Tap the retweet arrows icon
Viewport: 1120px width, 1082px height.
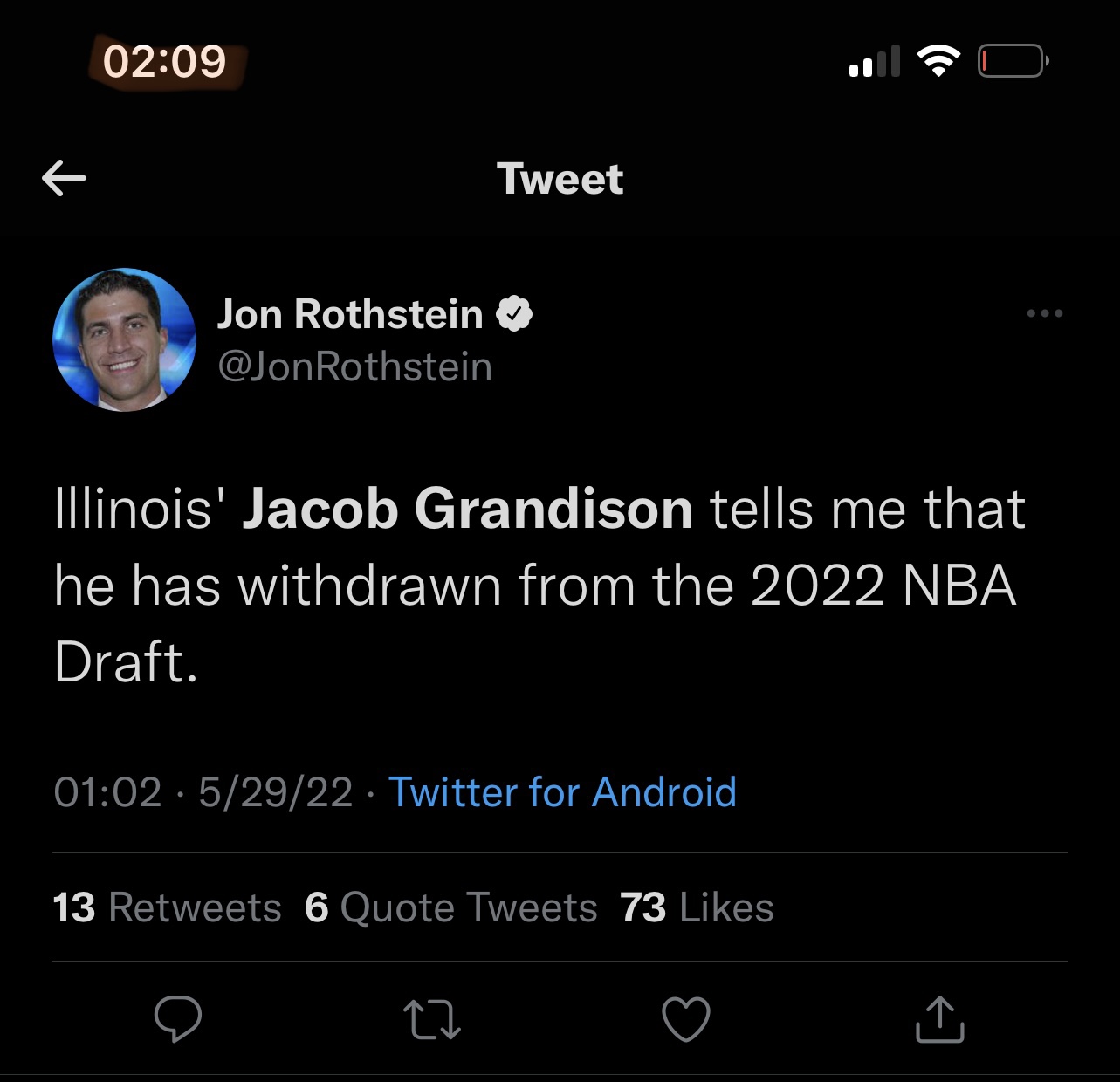click(432, 1019)
